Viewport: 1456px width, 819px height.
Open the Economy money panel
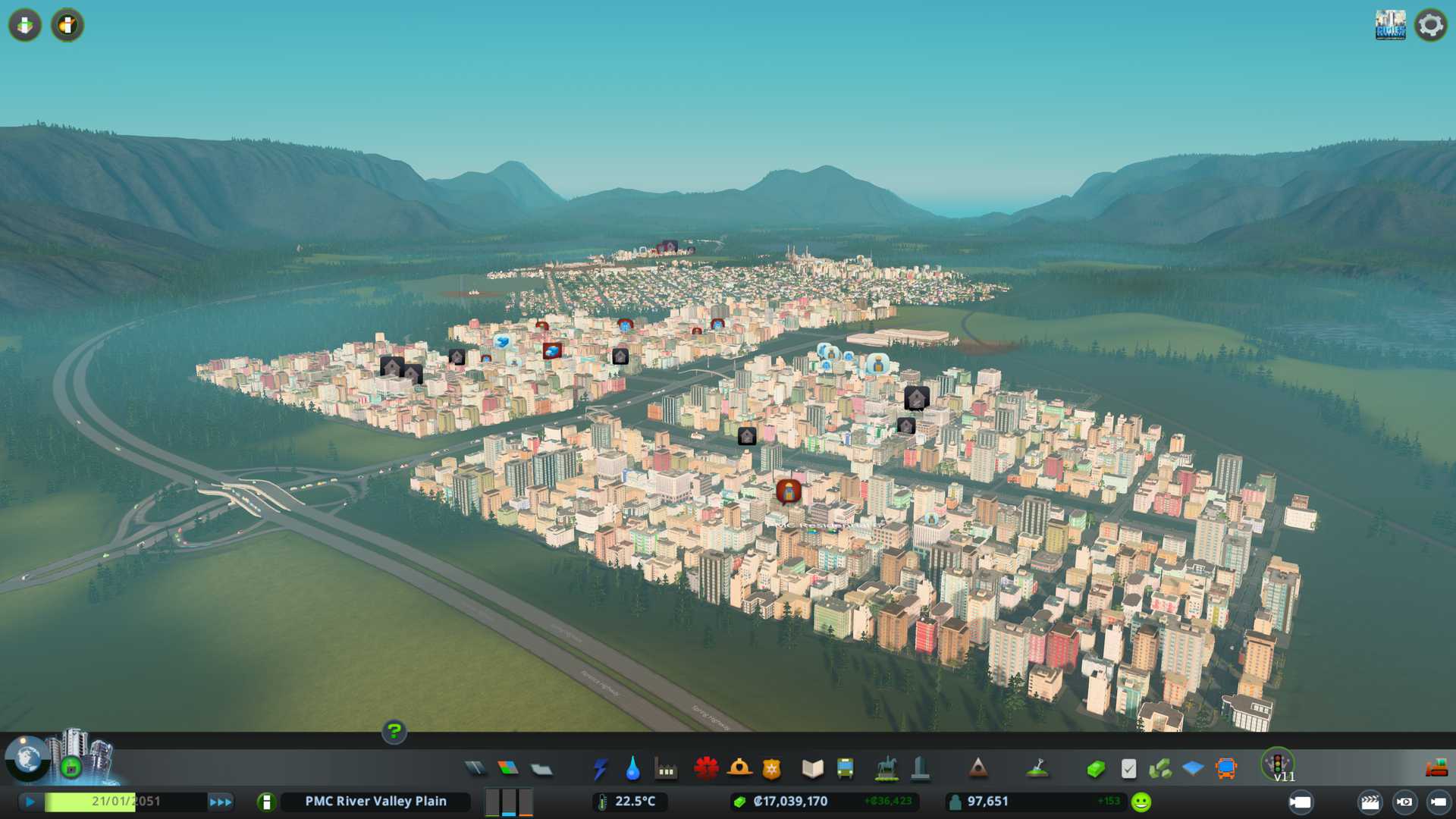[x=1095, y=769]
